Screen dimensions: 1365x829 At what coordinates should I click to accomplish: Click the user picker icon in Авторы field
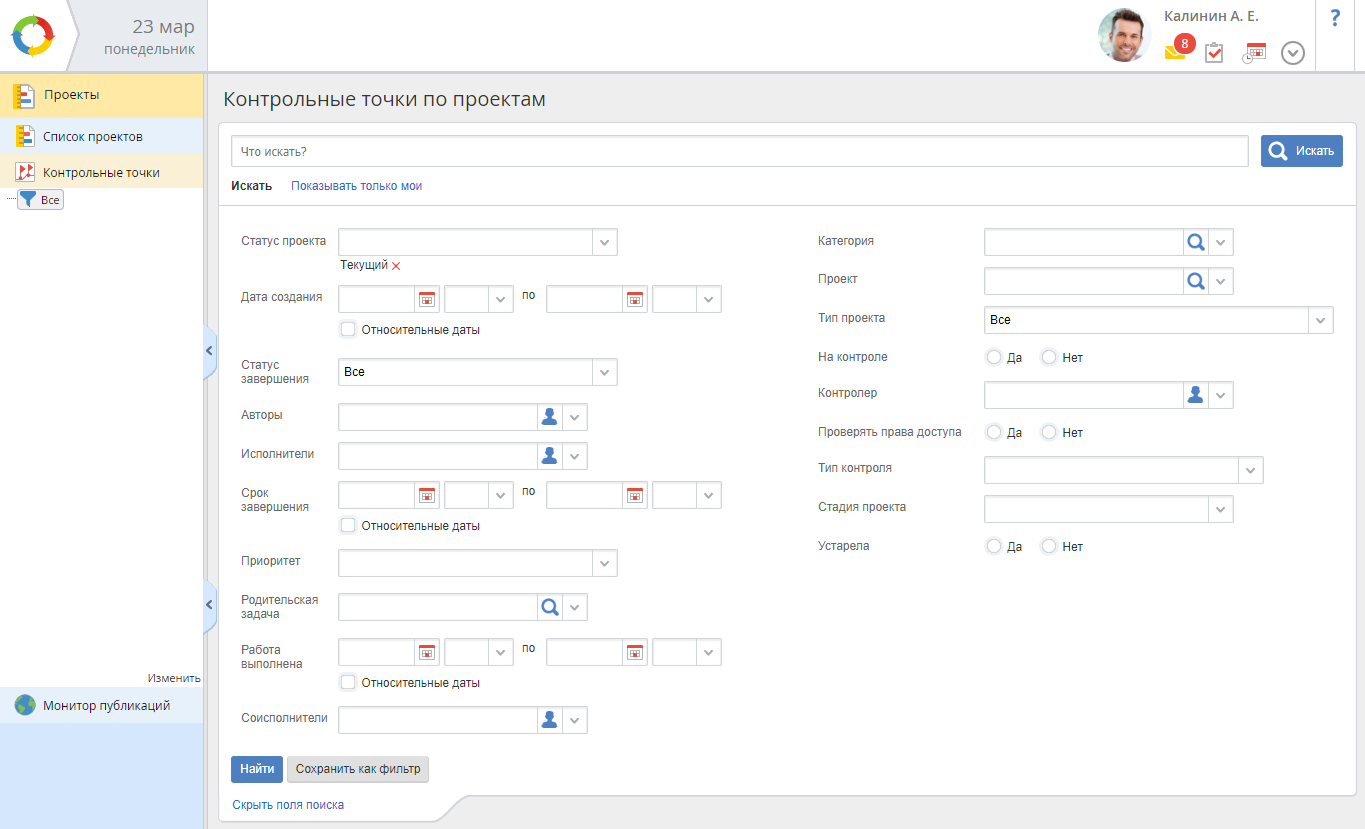coord(549,417)
